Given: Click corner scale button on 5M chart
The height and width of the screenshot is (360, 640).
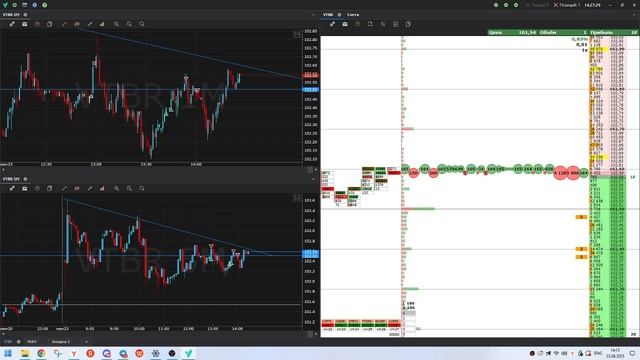Looking at the screenshot, I should (x=297, y=198).
